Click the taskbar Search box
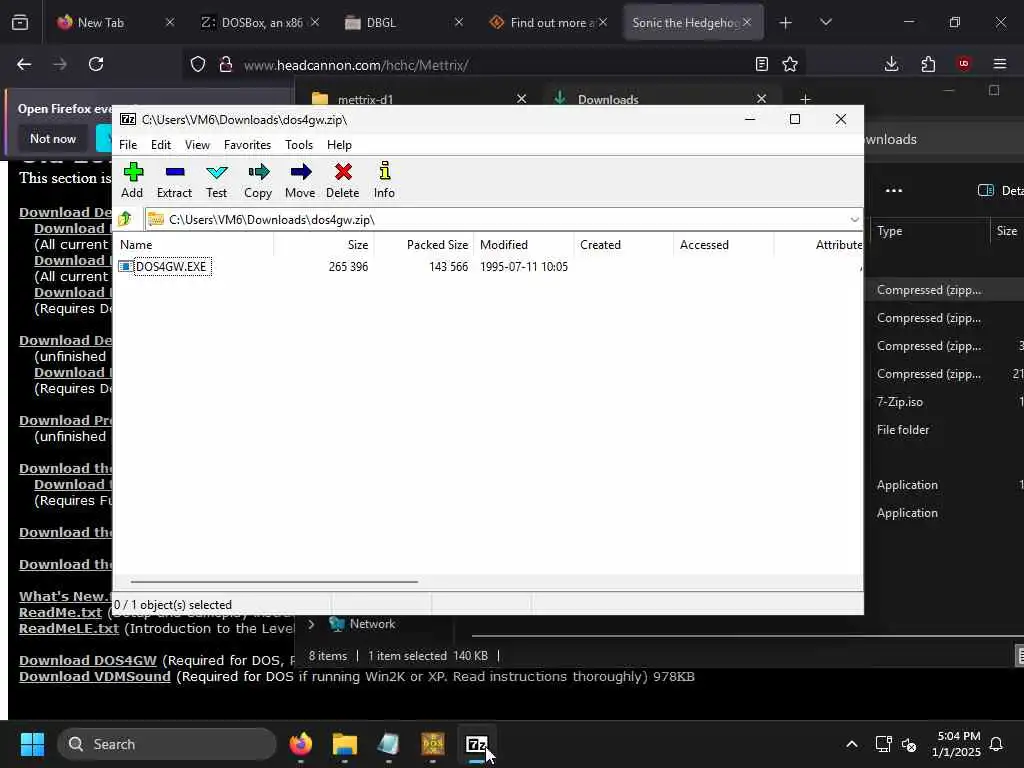The height and width of the screenshot is (768, 1024). [x=167, y=744]
